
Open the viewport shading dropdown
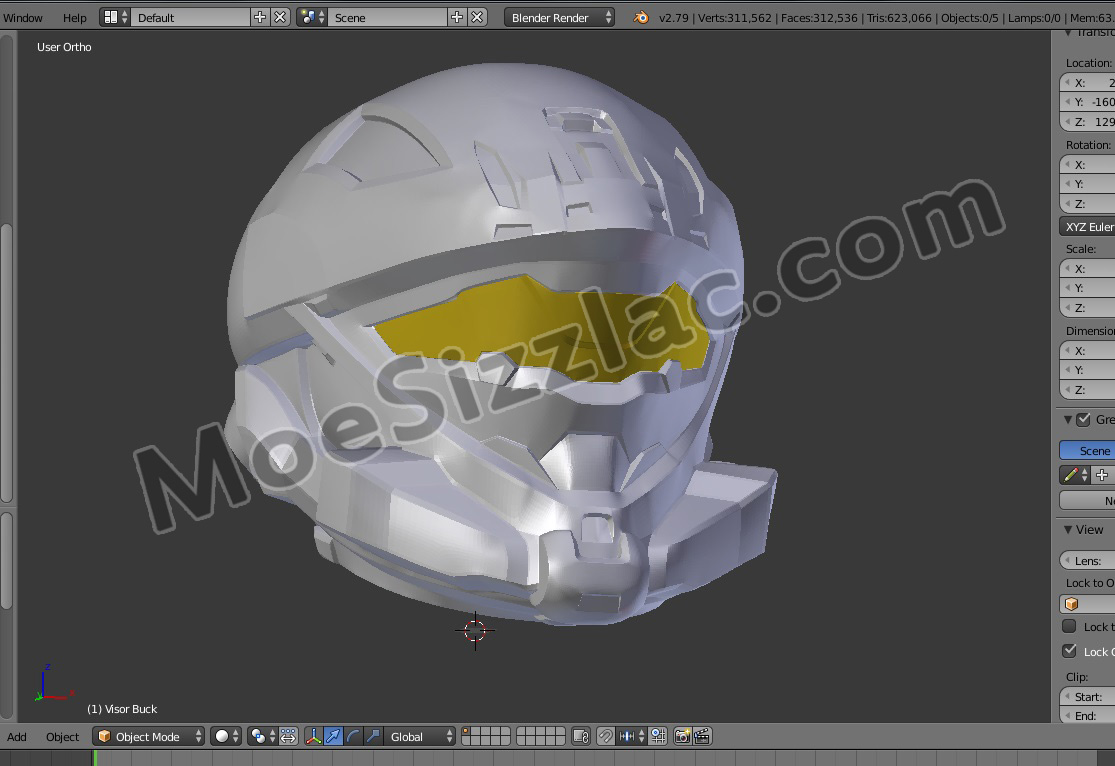[226, 737]
